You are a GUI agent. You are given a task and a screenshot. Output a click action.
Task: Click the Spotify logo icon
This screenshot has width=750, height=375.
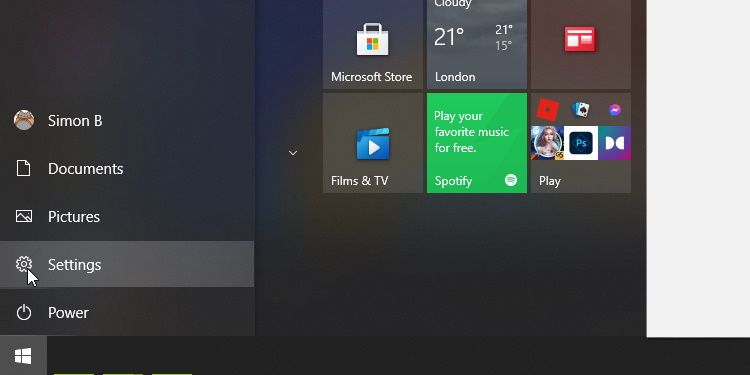(511, 180)
